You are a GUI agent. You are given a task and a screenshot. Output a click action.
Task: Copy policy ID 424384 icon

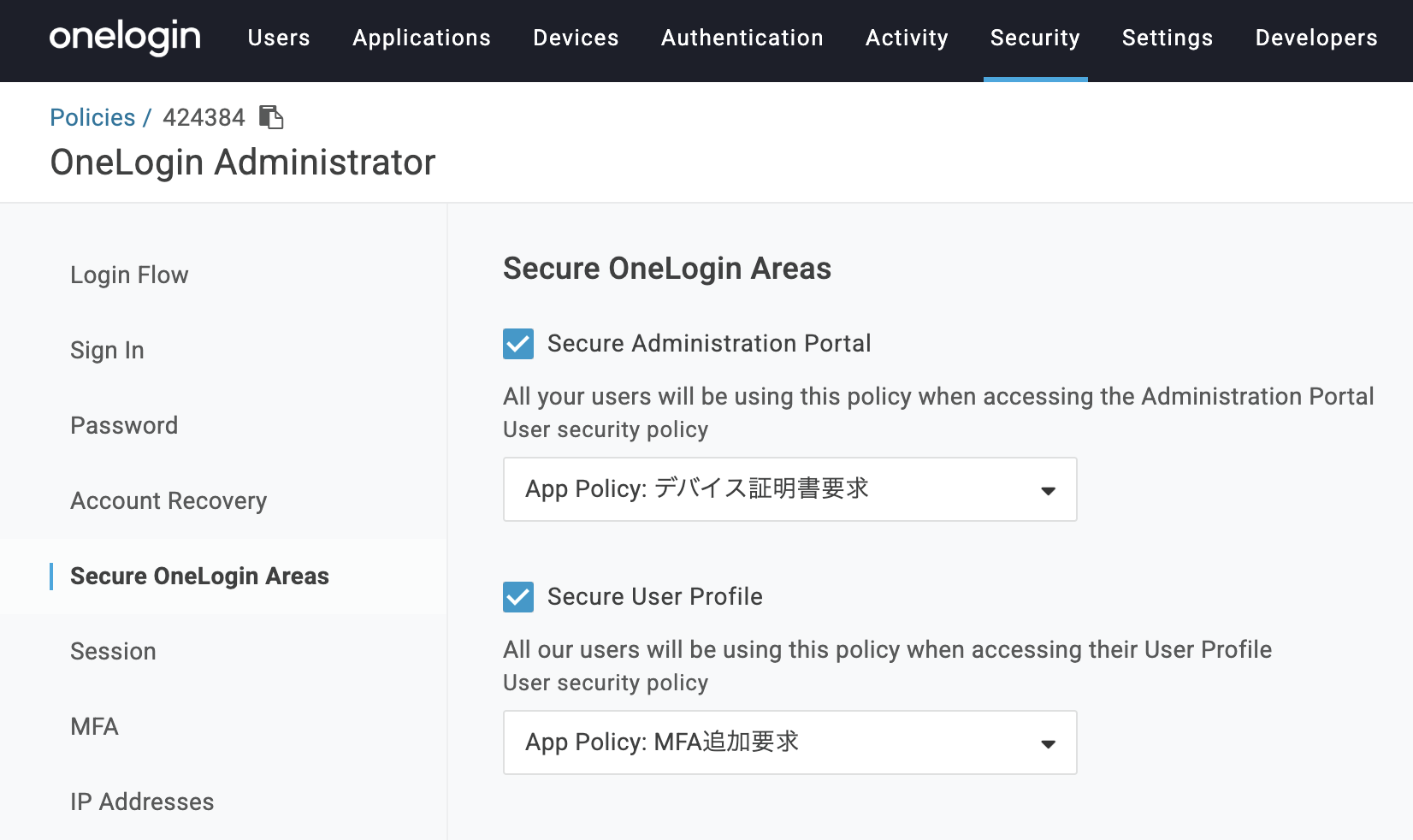pos(271,117)
